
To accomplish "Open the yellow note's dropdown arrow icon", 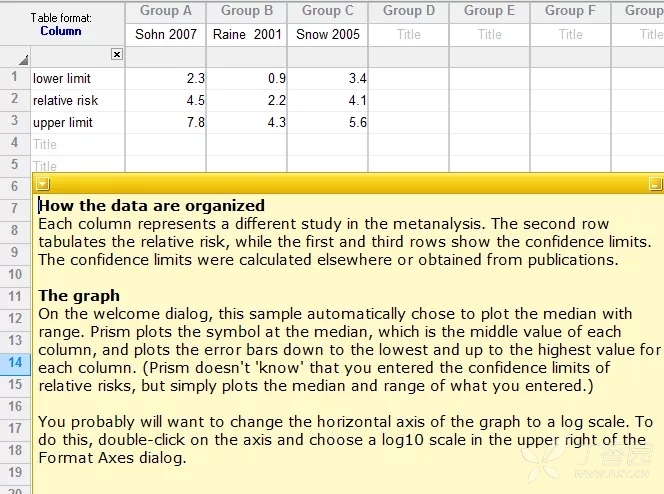I will click(x=43, y=184).
